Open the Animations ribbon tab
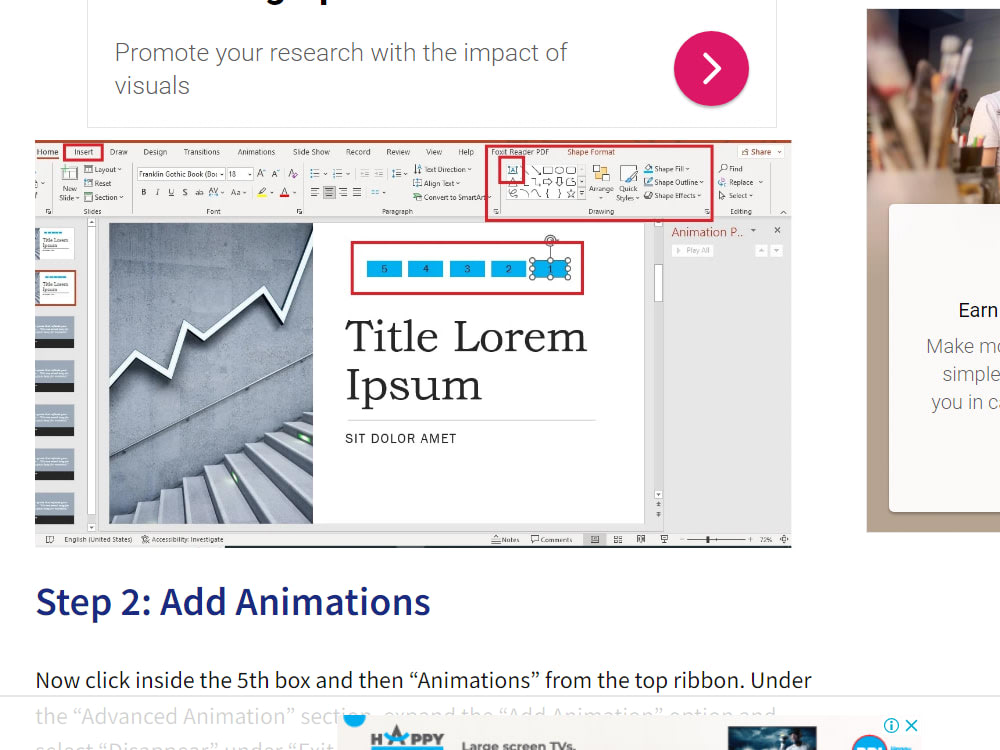 pos(256,152)
